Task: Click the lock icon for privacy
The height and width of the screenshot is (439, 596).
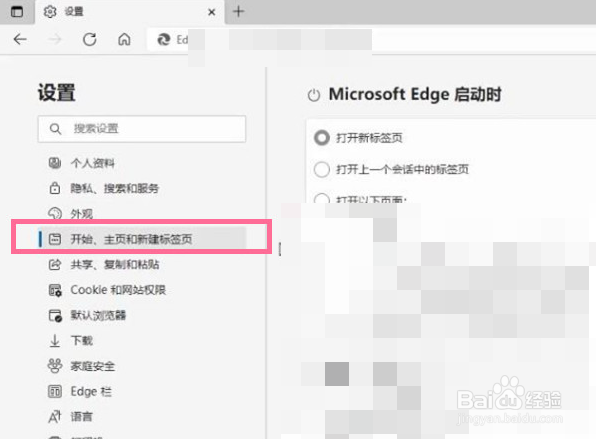Action: coord(55,188)
